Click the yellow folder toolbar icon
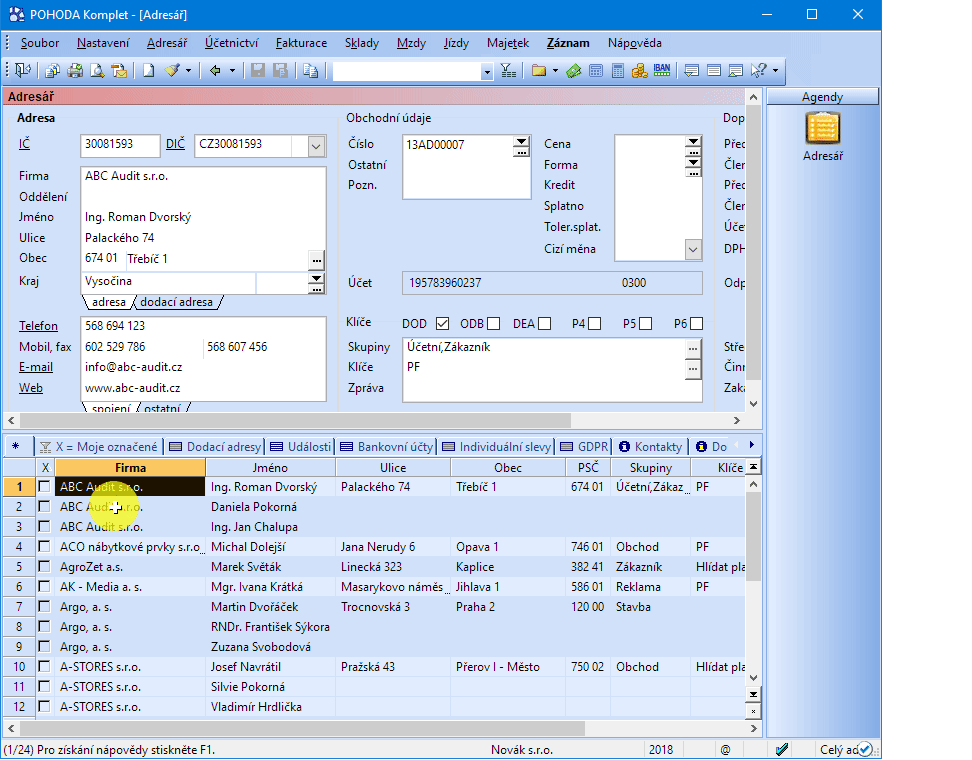The width and height of the screenshot is (972, 760). (539, 71)
